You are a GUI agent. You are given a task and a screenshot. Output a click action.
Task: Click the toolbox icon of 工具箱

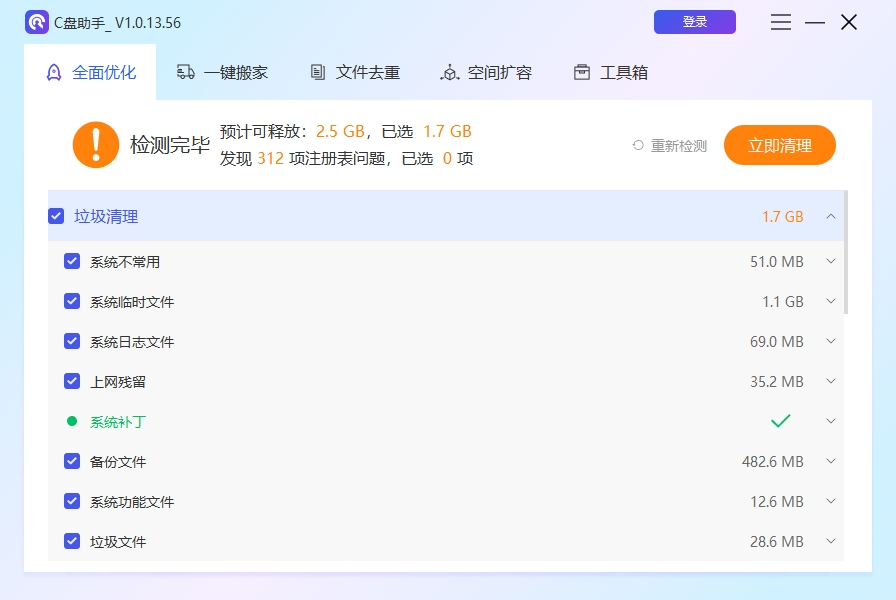[582, 72]
